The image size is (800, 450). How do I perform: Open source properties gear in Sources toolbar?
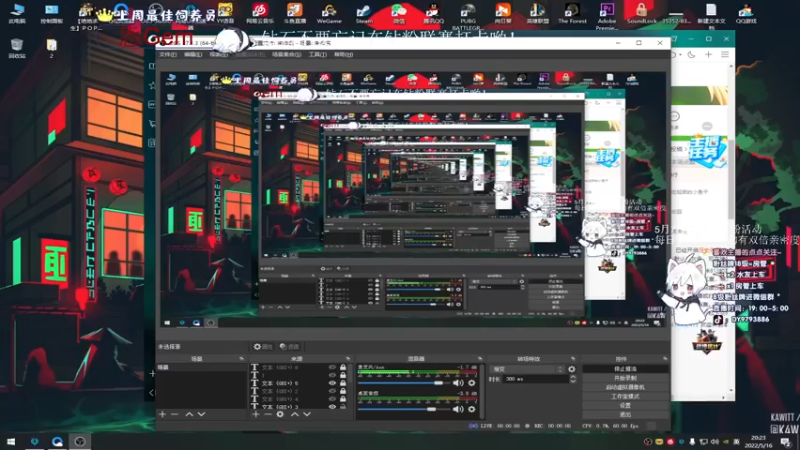click(280, 414)
